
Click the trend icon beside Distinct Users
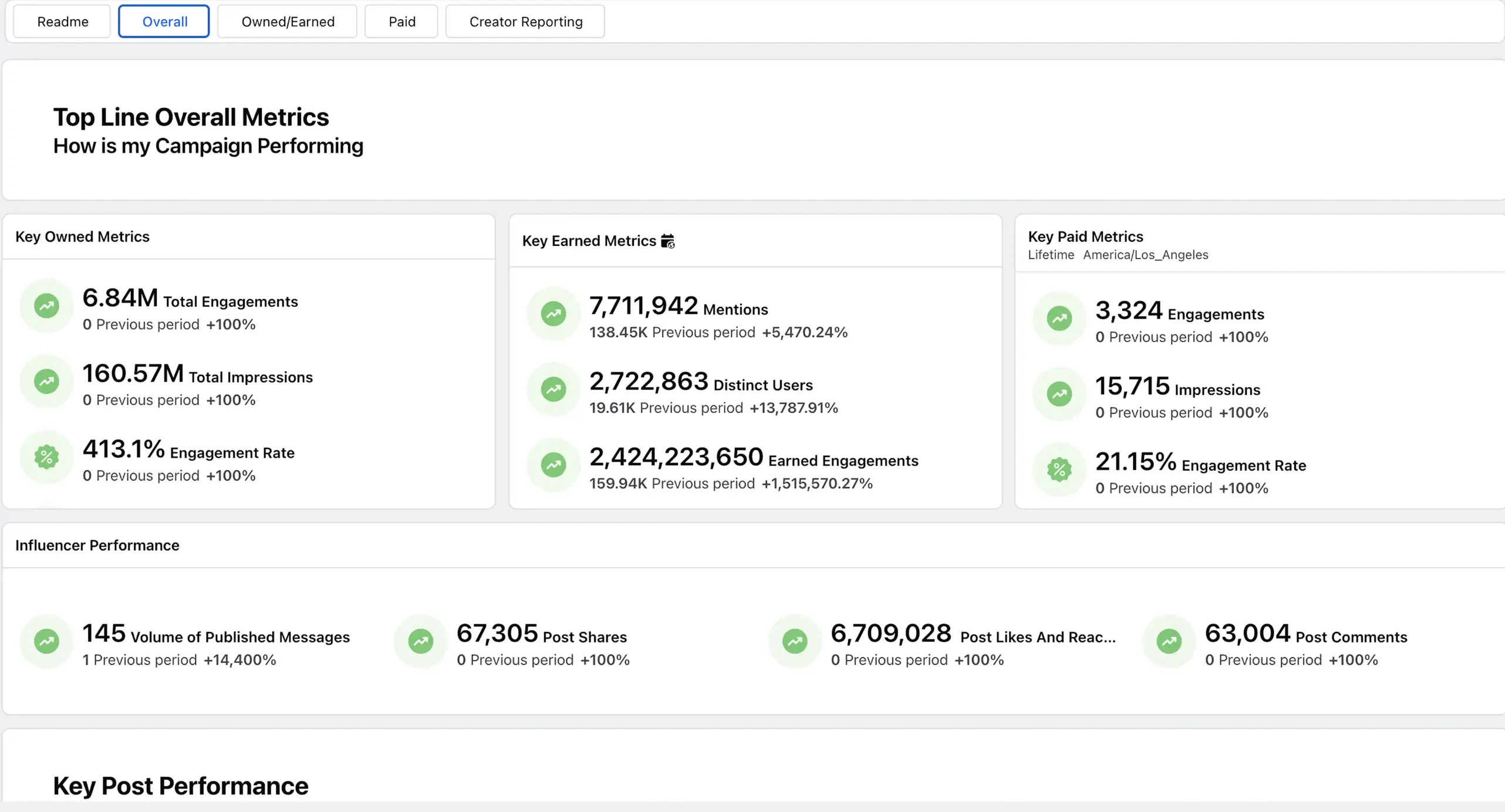click(553, 389)
